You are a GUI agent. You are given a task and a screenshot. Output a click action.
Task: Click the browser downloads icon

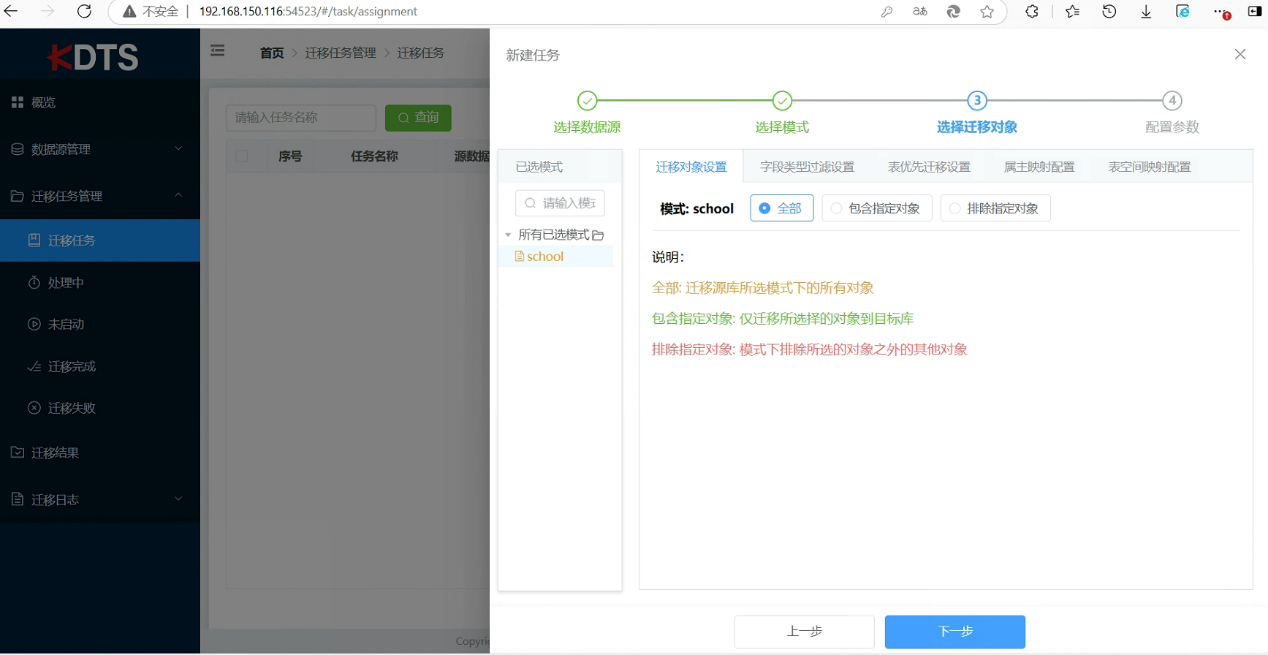tap(1146, 12)
